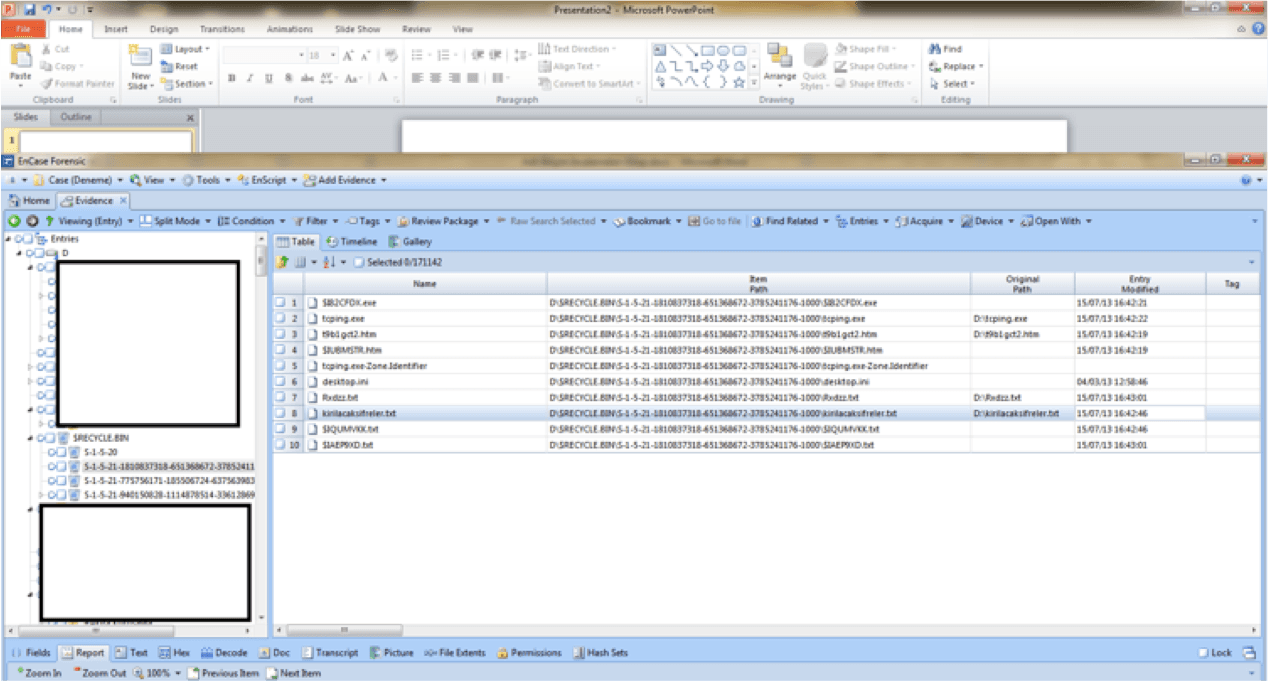The image size is (1268, 681).
Task: Switch to the Evidence tab
Action: tap(89, 200)
